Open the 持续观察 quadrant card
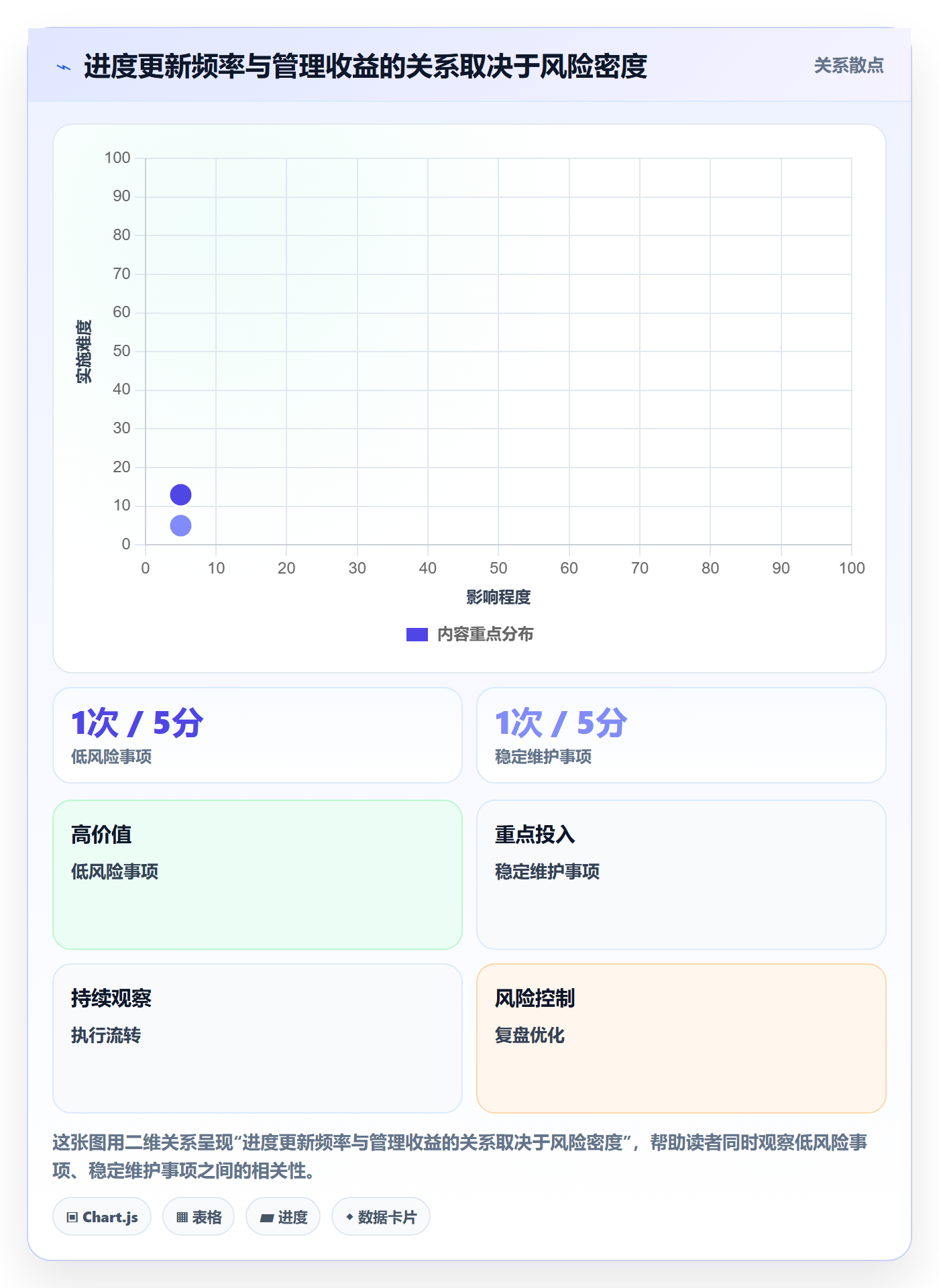This screenshot has height=1288, width=939. pos(258,1038)
